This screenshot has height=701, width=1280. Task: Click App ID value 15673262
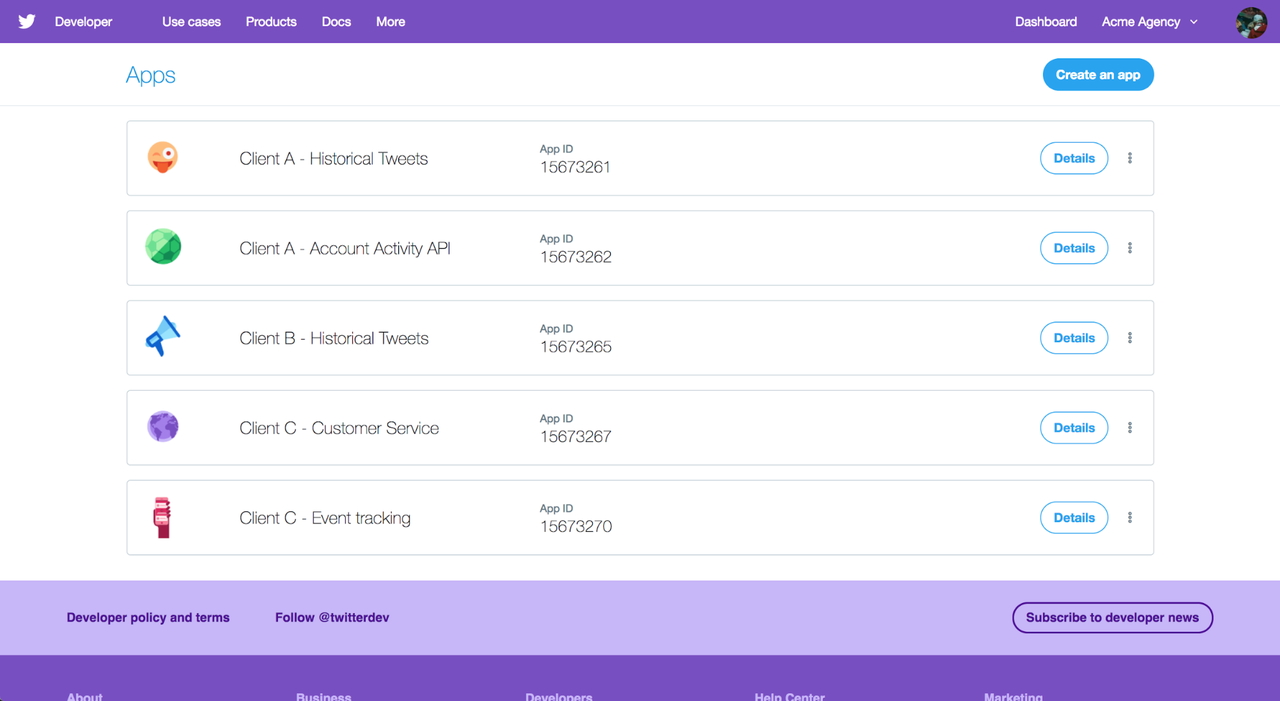tap(576, 257)
